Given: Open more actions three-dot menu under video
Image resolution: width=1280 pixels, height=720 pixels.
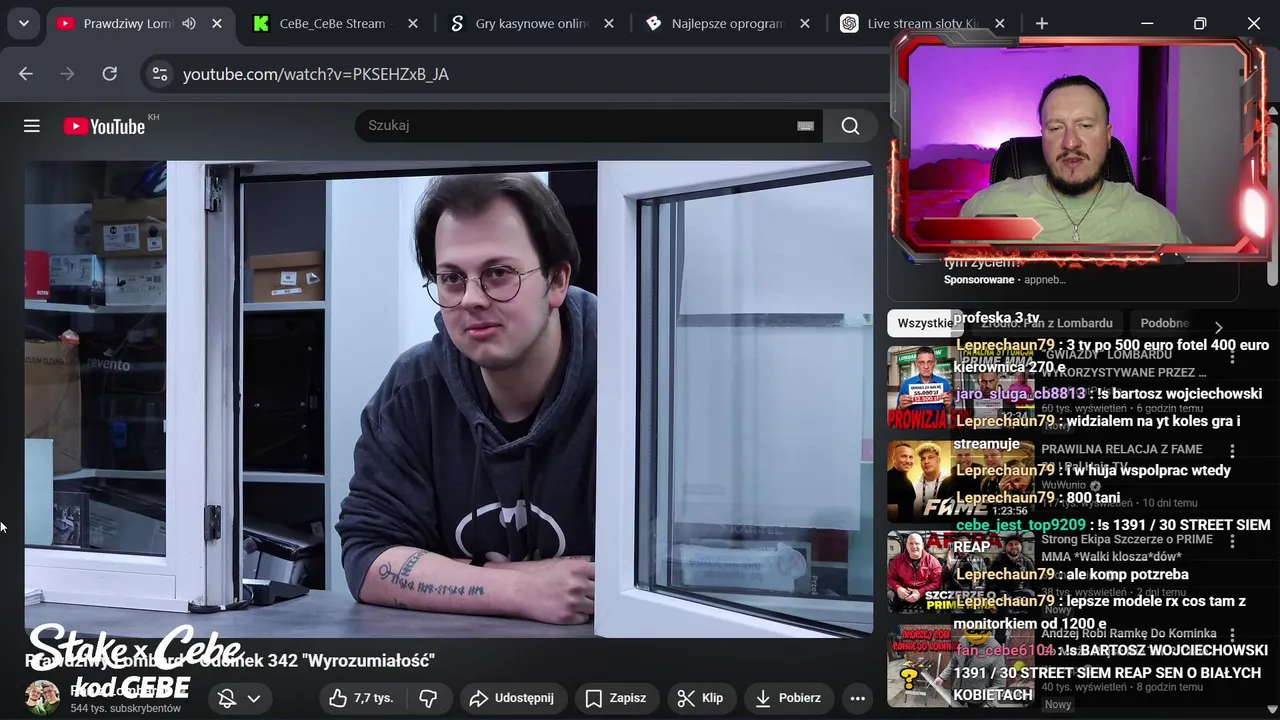Looking at the screenshot, I should click(x=857, y=698).
